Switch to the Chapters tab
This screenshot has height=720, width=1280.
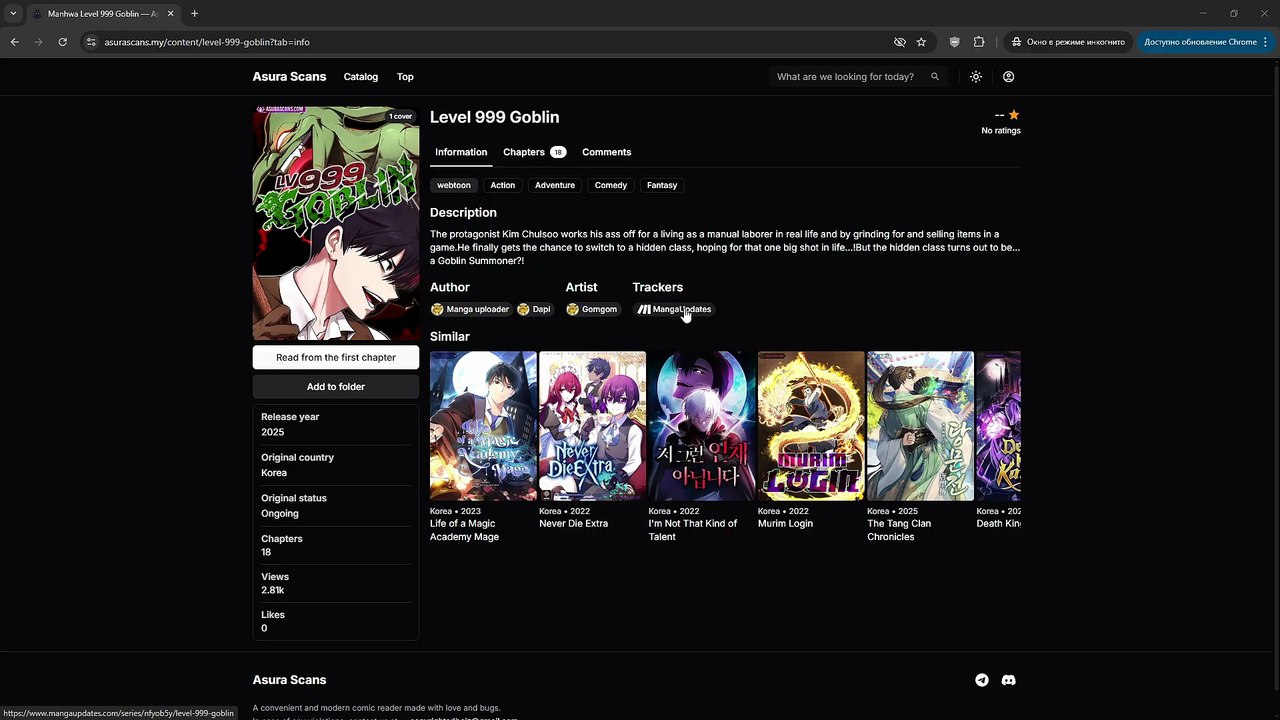534,152
